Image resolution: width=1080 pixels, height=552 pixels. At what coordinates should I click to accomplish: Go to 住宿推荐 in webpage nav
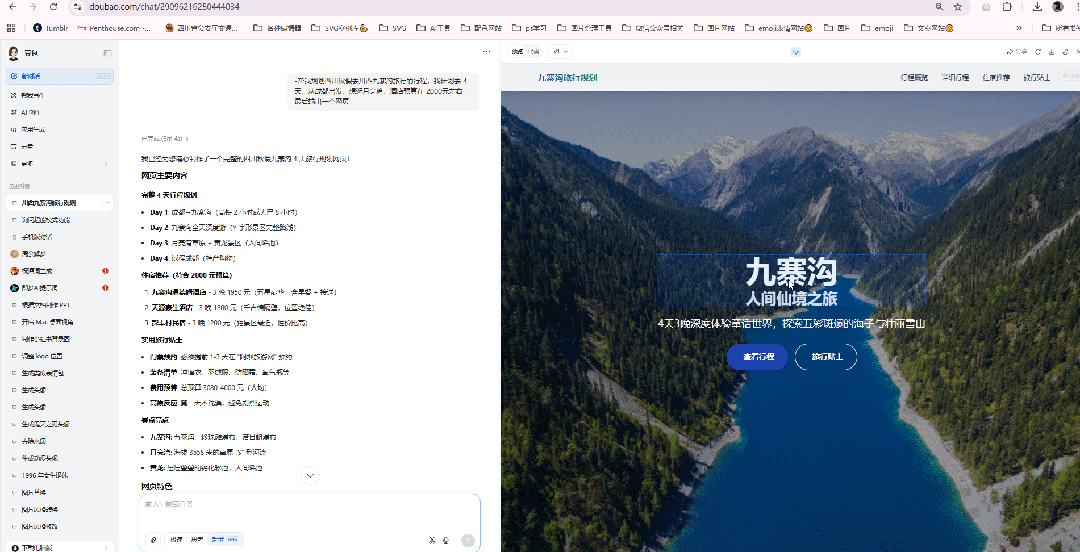coord(996,77)
